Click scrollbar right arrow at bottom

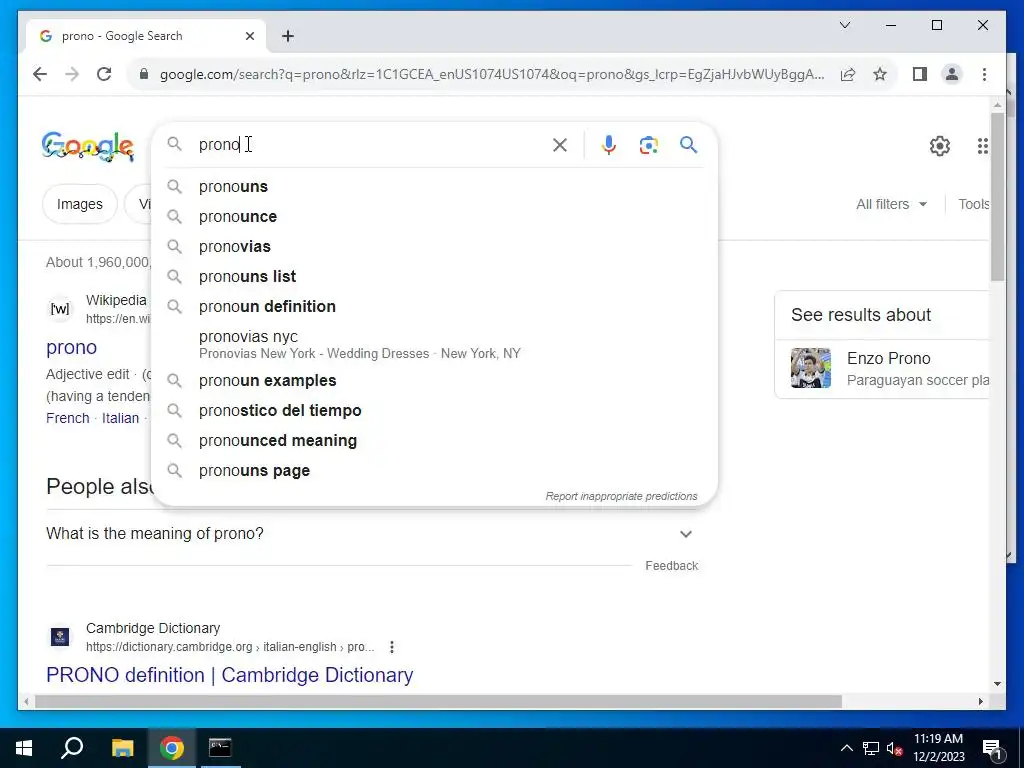pos(980,701)
